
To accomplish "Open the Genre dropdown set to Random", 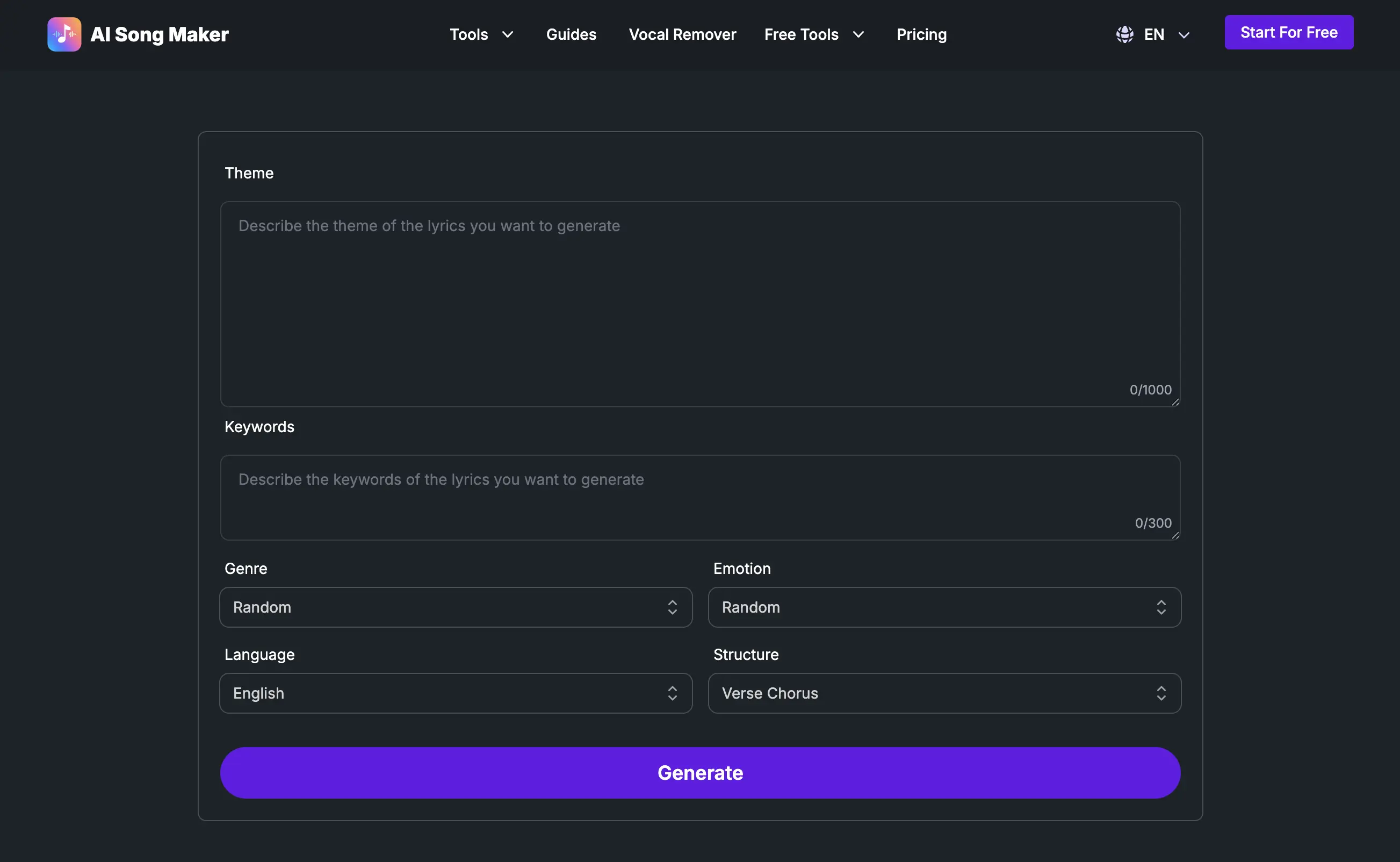I will pyautogui.click(x=456, y=607).
